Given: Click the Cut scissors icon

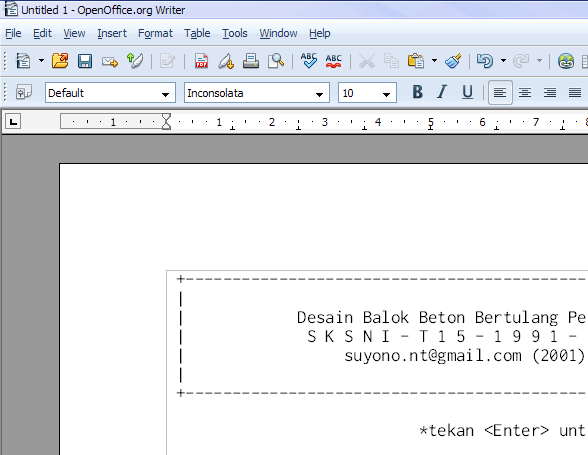Looking at the screenshot, I should (366, 61).
